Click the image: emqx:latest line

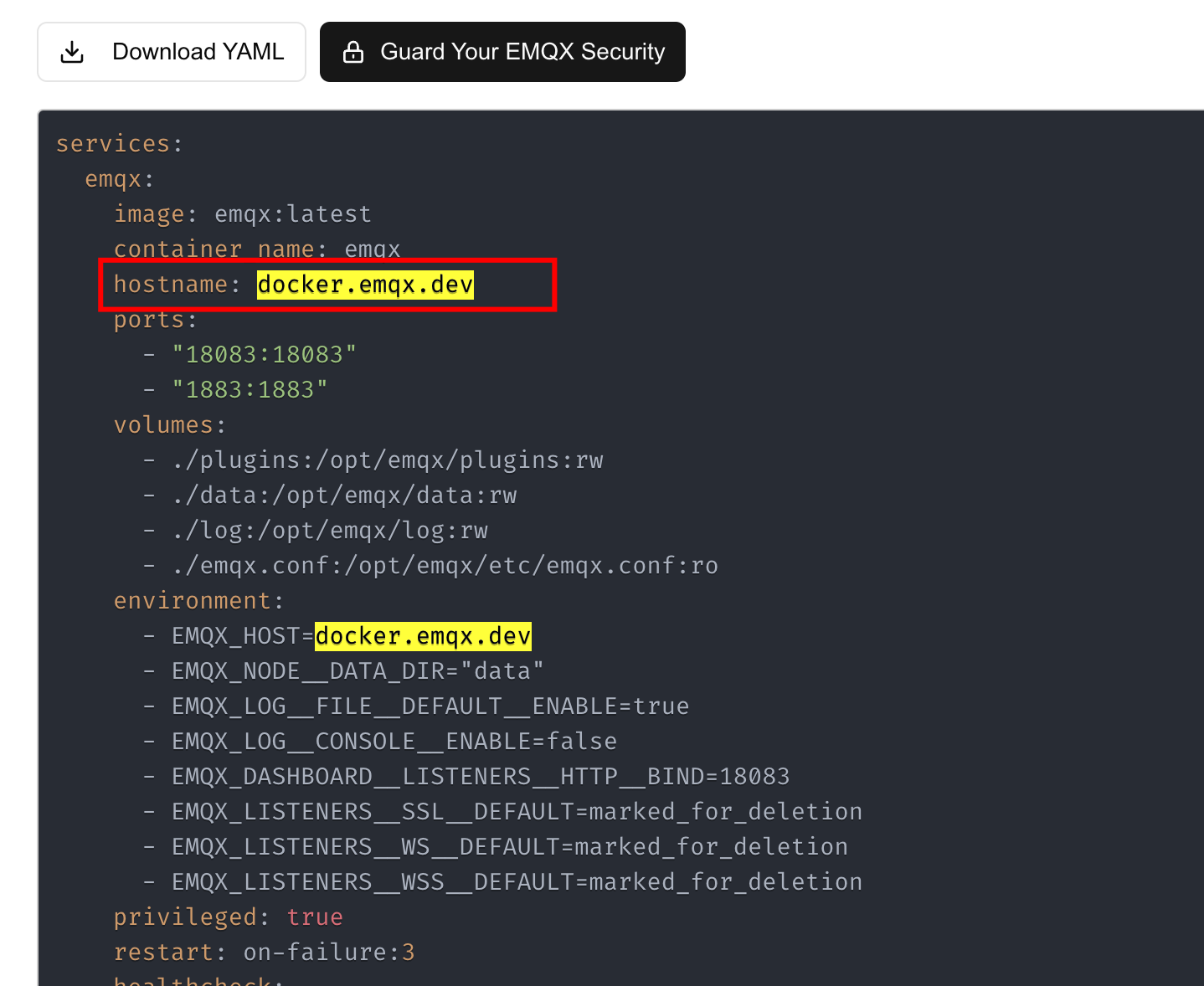[243, 214]
